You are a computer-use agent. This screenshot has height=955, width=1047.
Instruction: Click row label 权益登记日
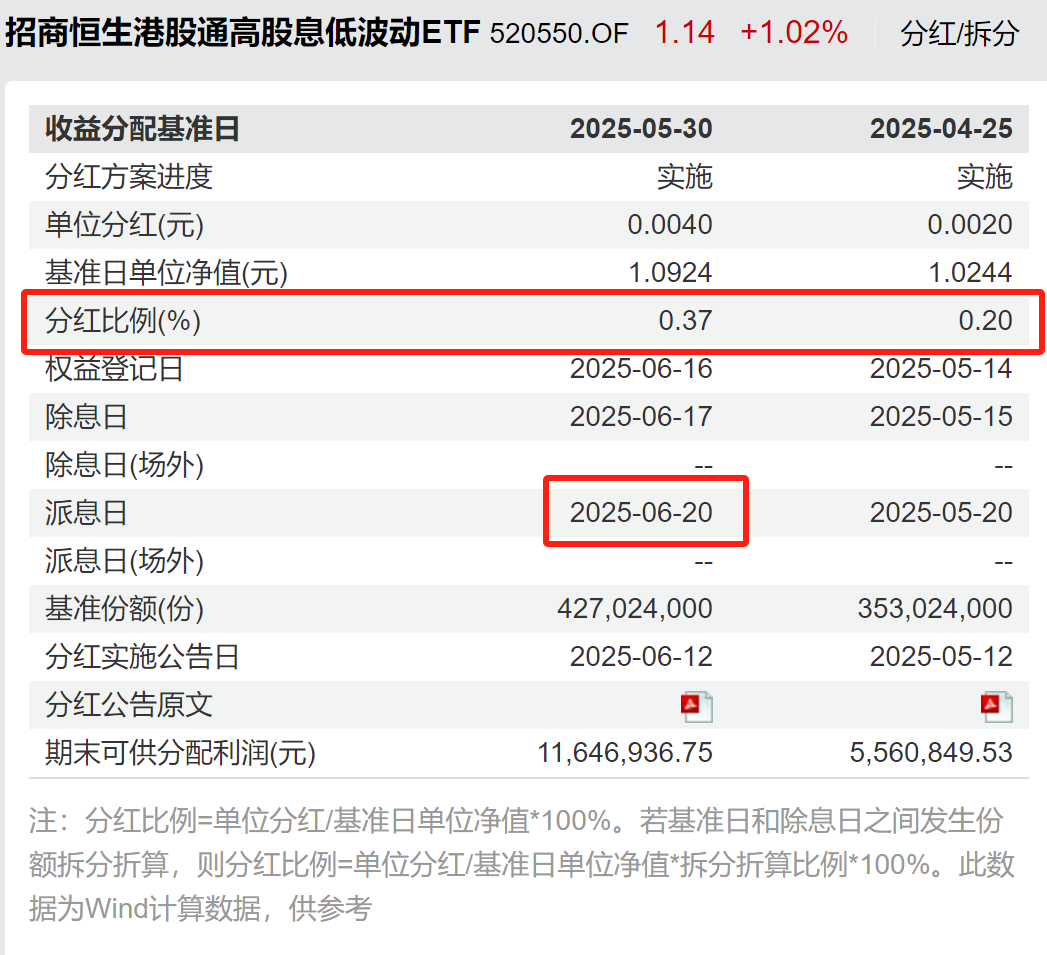pos(114,369)
